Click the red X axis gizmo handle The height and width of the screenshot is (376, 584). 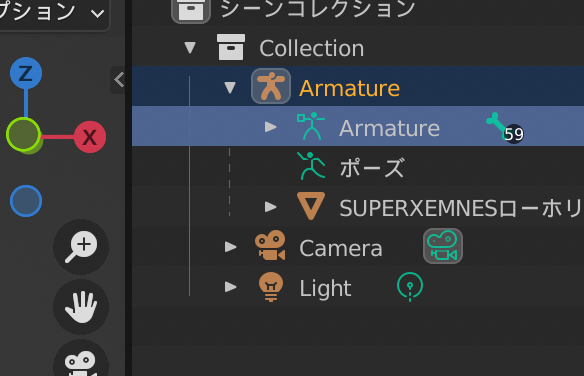pos(90,137)
